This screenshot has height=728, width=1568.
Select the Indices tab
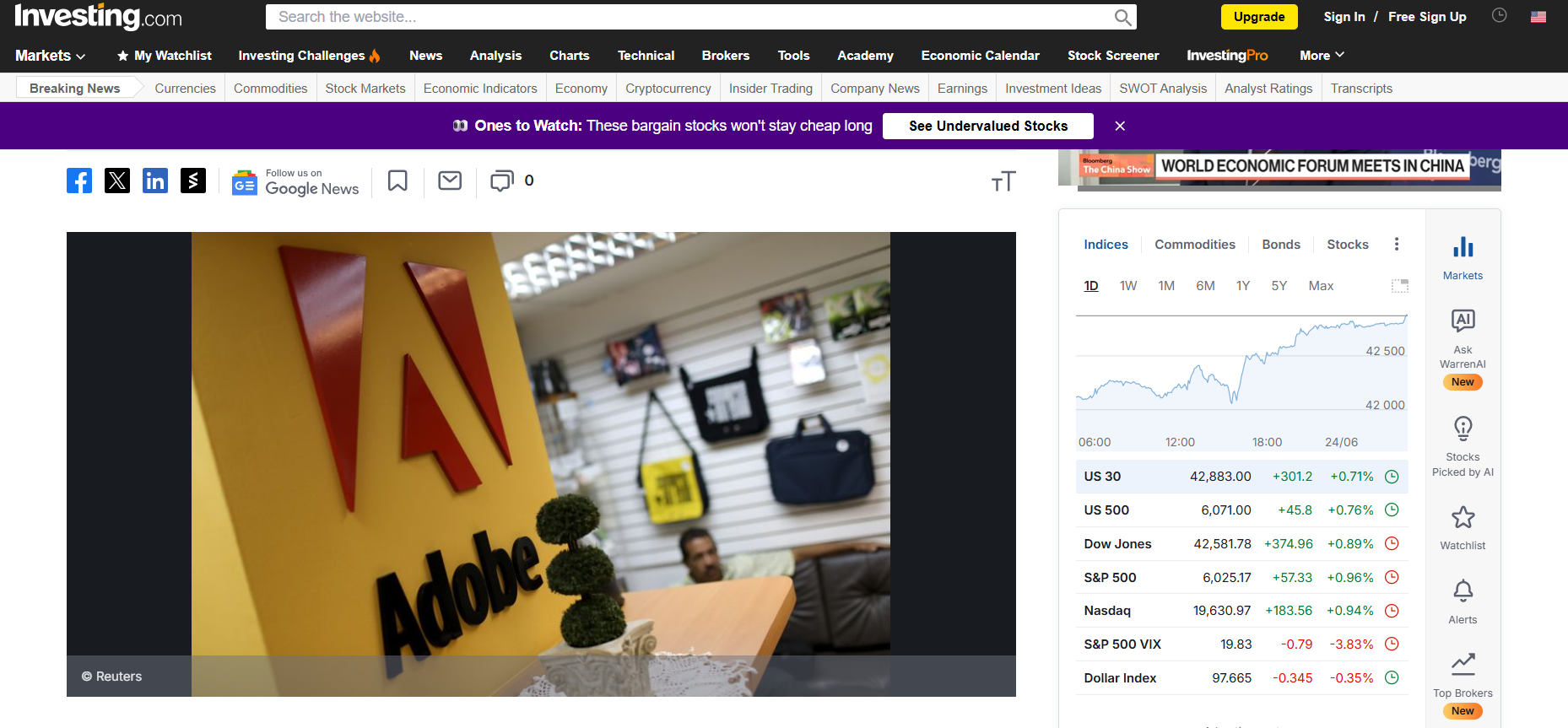tap(1106, 245)
